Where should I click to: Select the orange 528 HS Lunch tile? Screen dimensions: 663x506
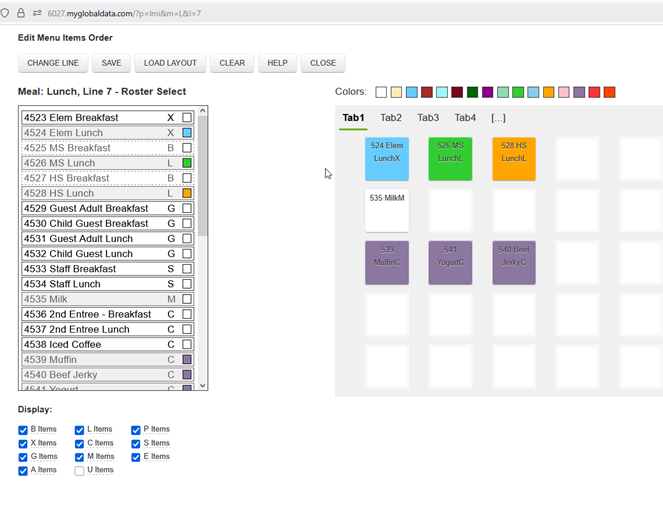[x=514, y=159]
